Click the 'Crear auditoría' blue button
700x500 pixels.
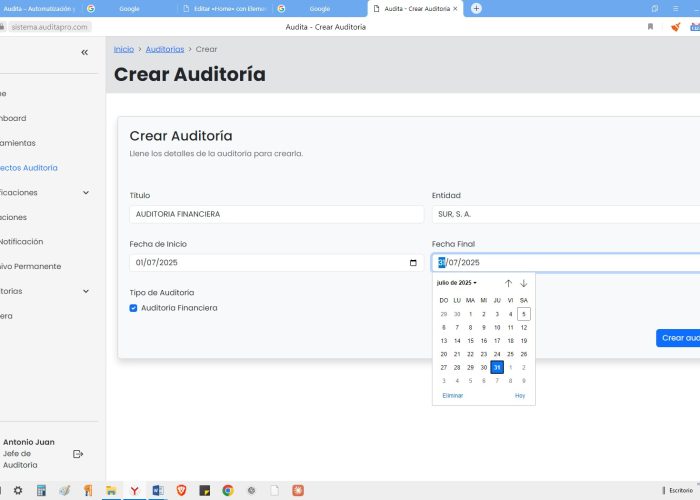point(678,338)
